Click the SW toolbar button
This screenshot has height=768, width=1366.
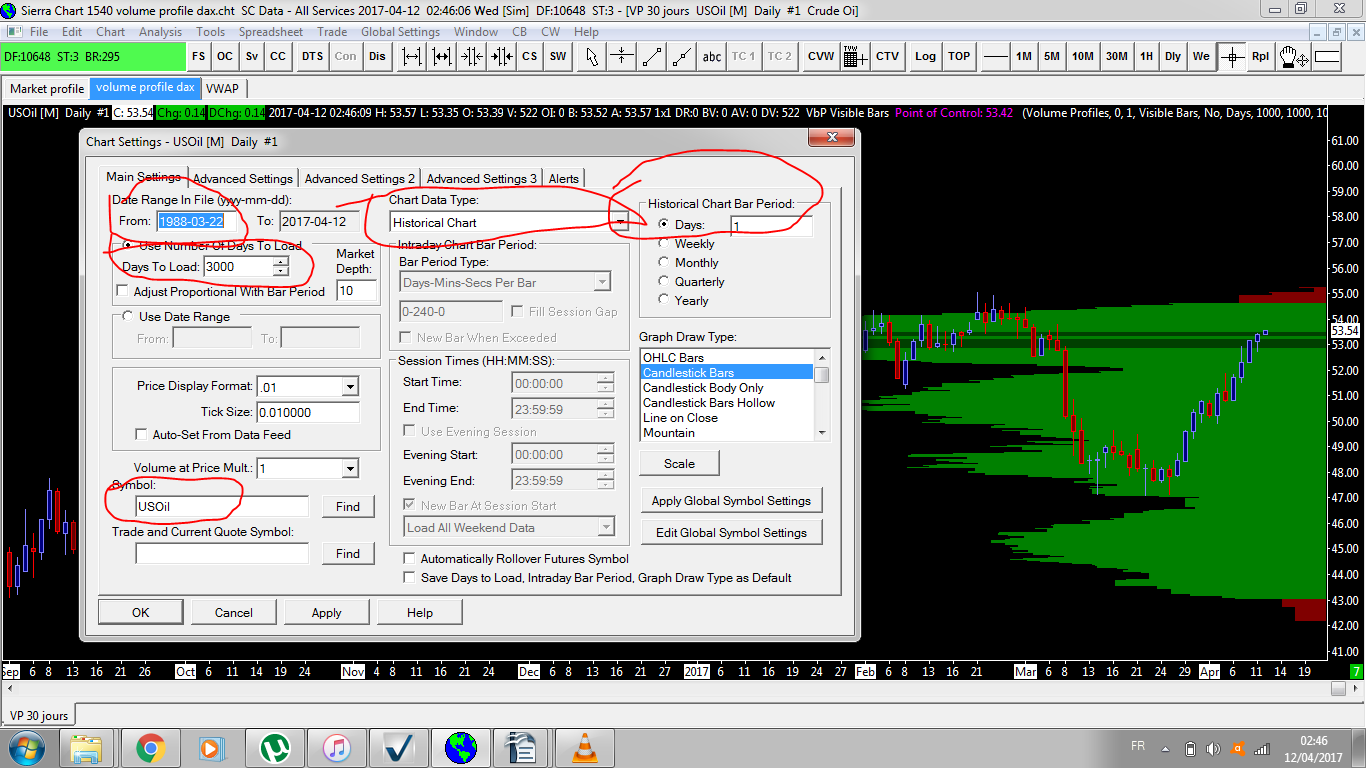click(558, 56)
